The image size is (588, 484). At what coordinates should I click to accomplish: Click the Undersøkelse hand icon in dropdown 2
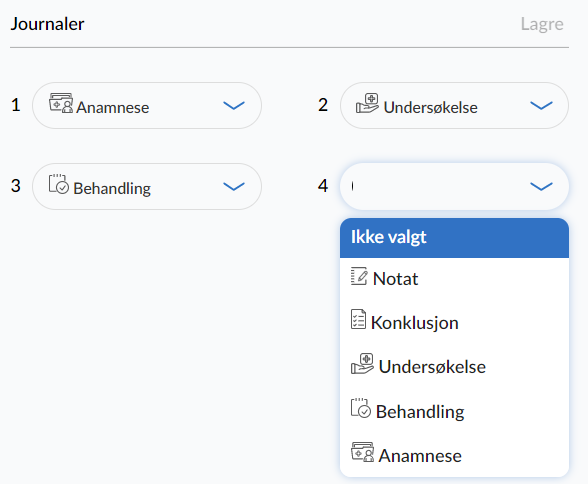click(367, 103)
